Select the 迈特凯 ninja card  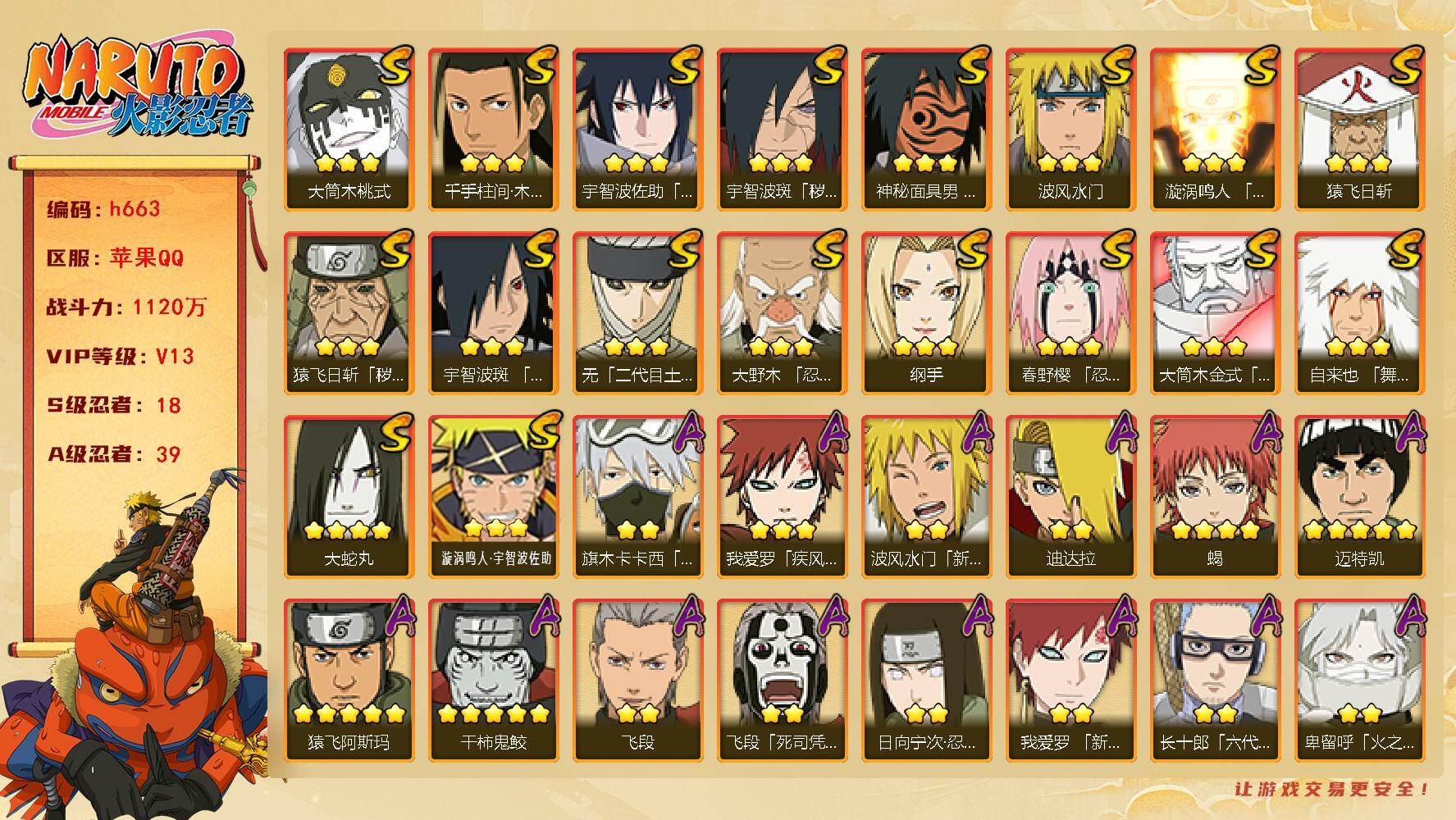(1359, 497)
